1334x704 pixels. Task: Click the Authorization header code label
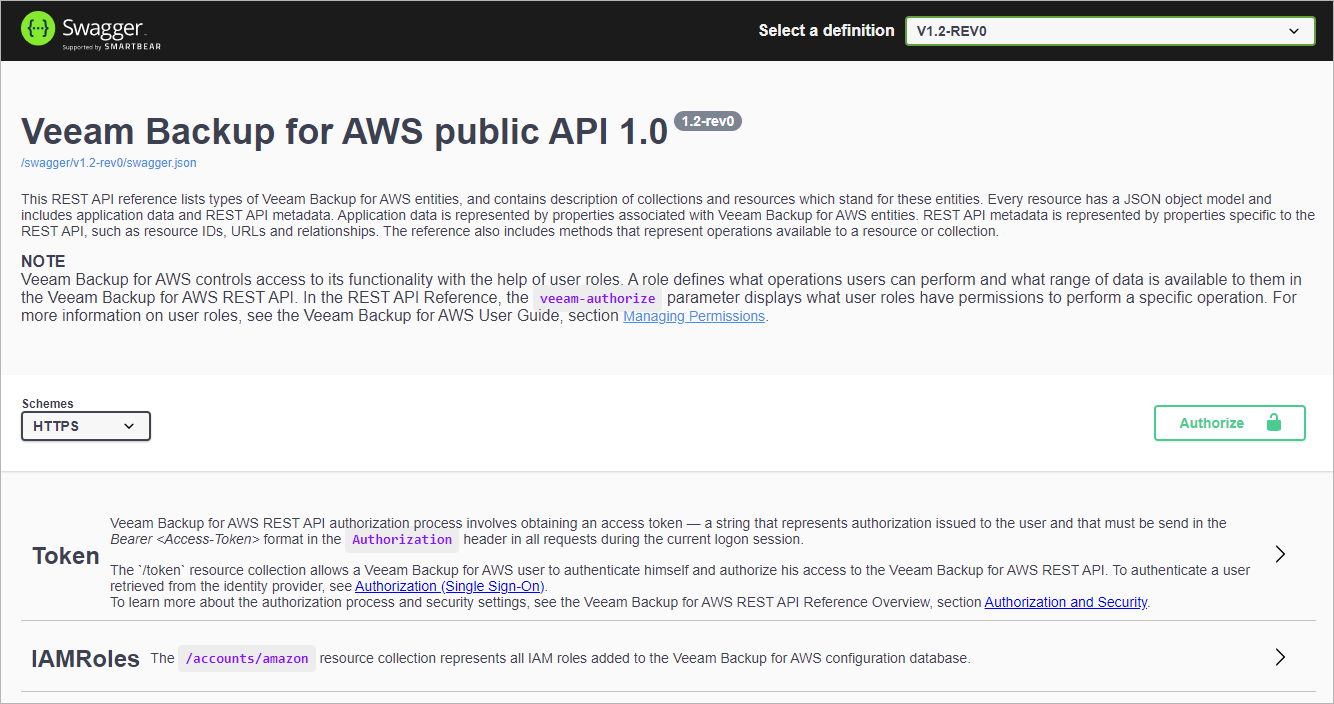402,540
